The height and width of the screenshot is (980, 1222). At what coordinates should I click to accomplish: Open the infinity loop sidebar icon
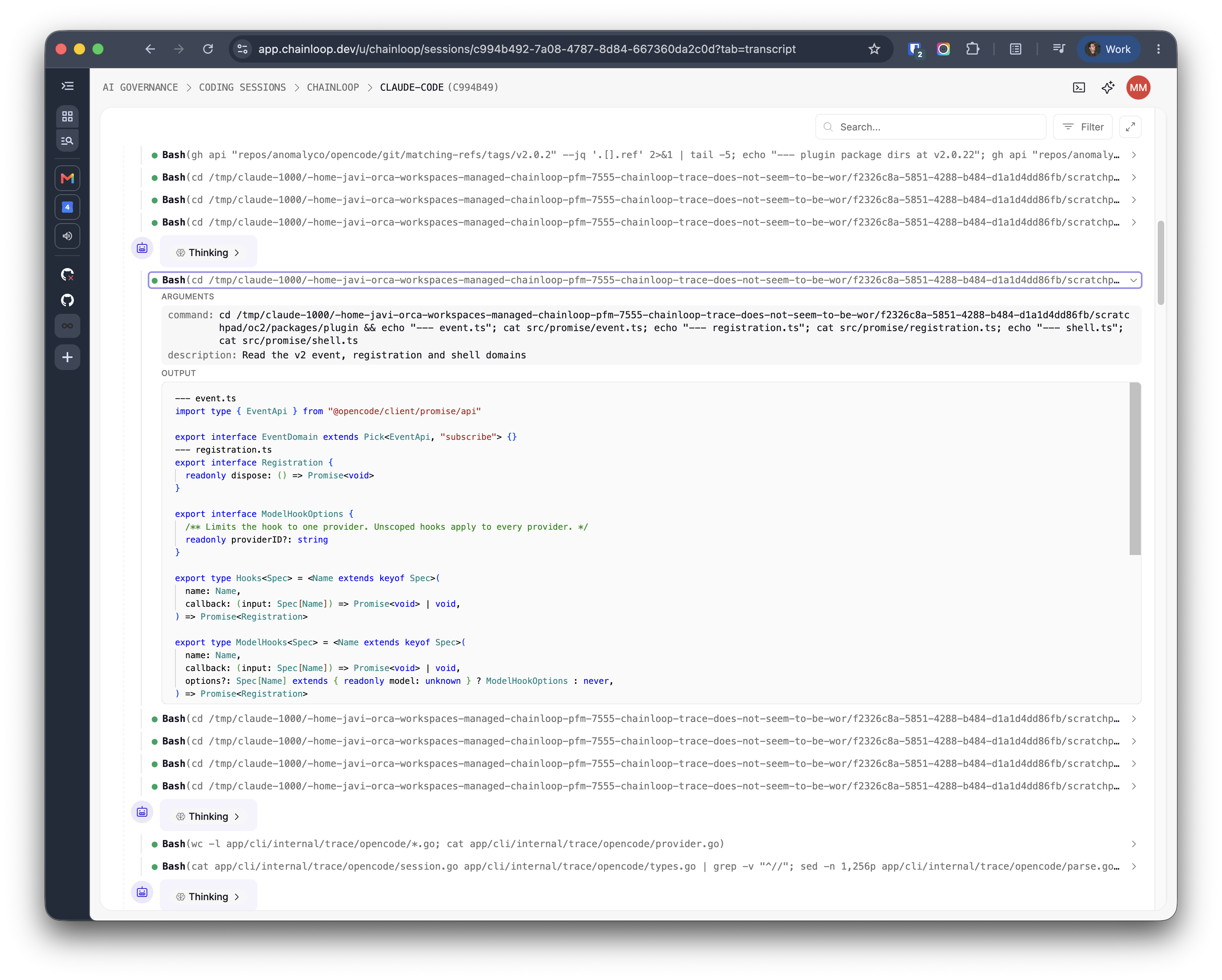point(67,326)
